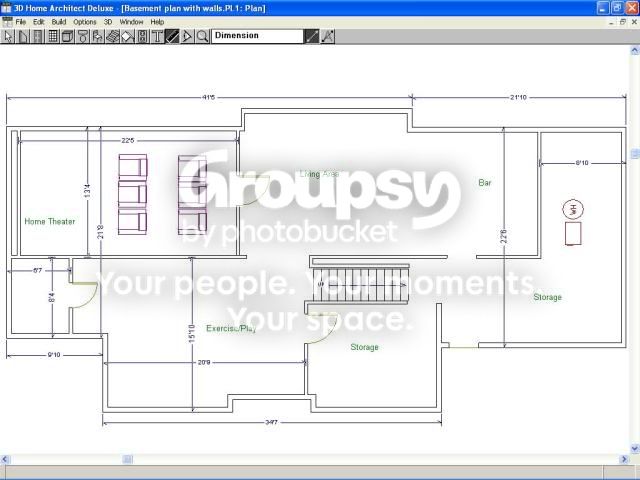
Task: Click the vertical scrollbar thumb
Action: 635,154
